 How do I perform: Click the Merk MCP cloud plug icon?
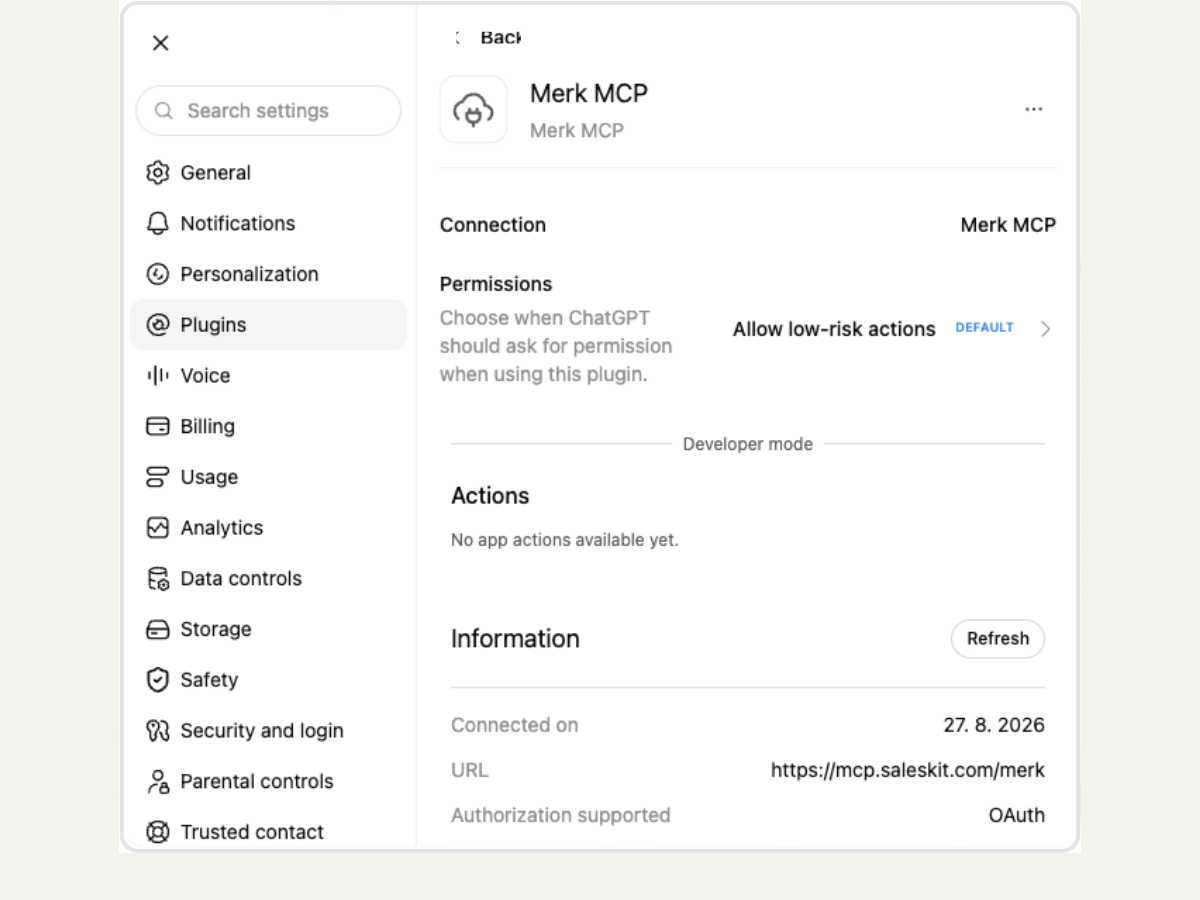click(473, 109)
